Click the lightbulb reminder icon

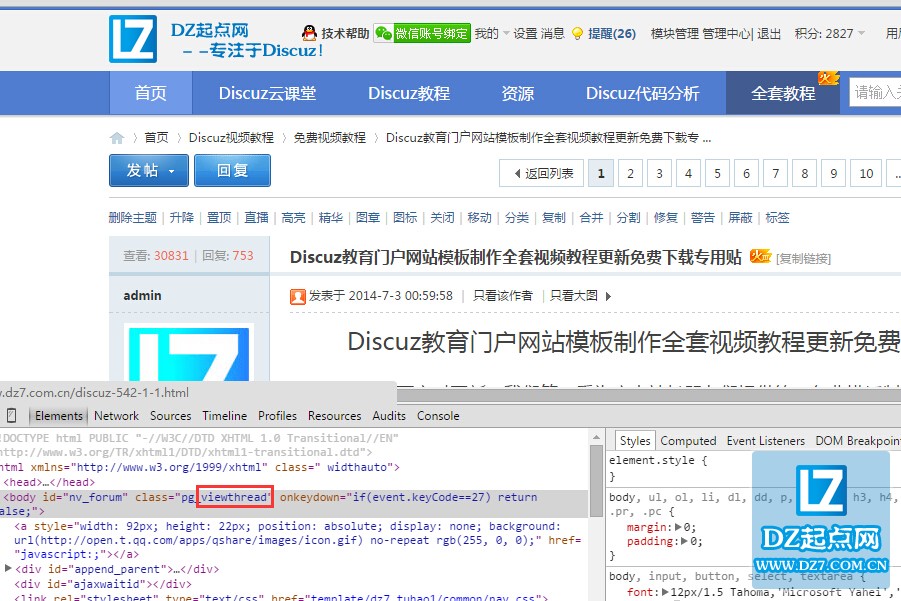click(577, 33)
